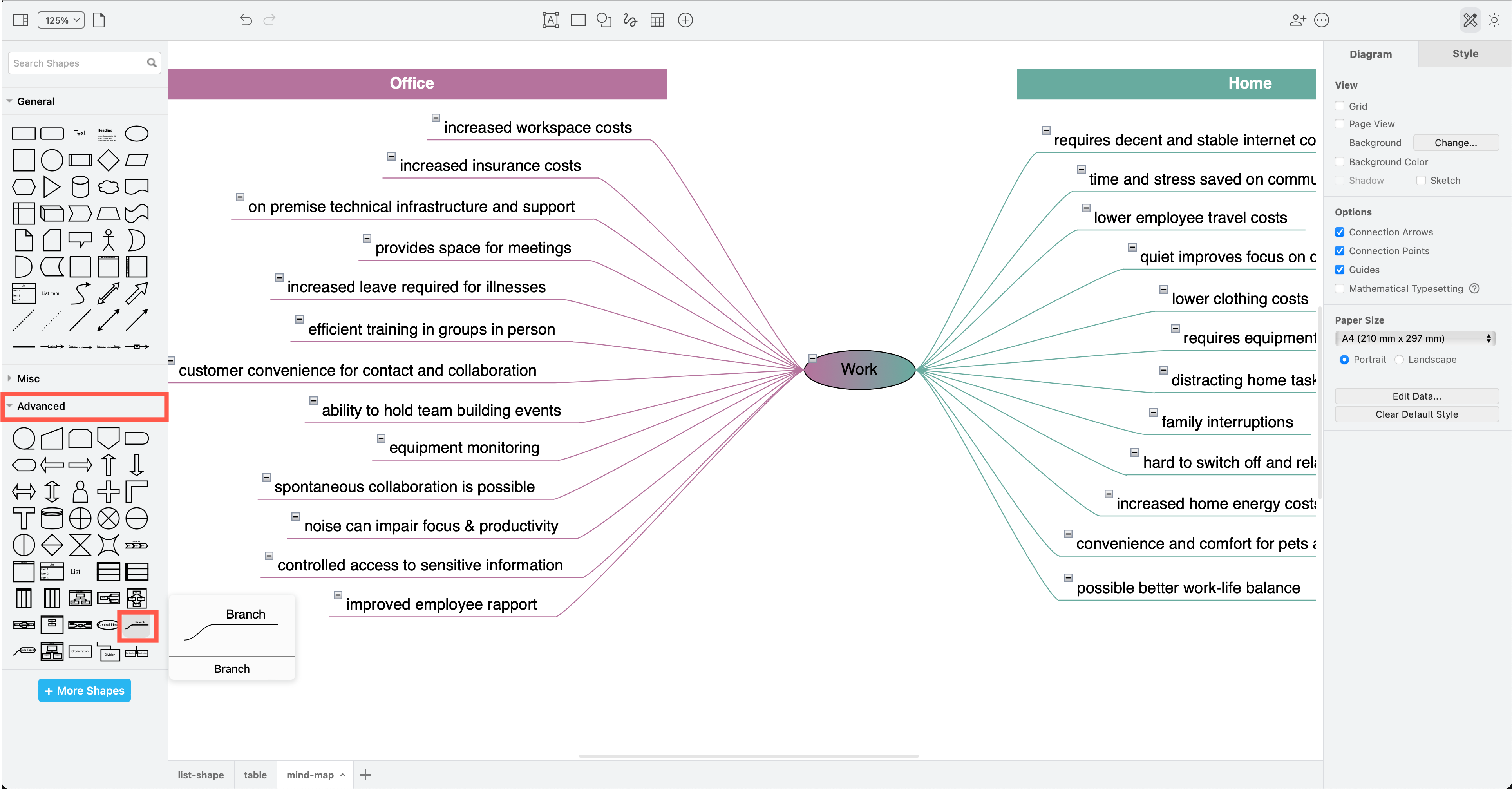Collapse the Advanced shapes section

41,405
